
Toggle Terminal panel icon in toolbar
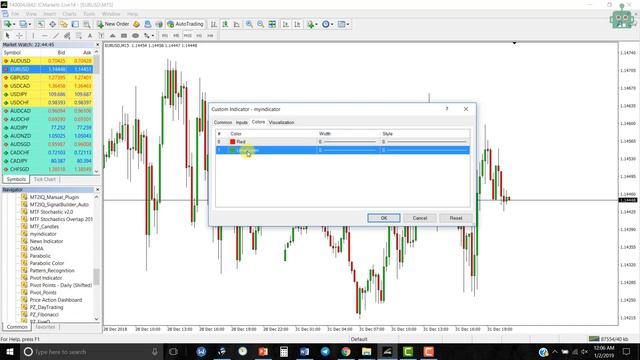pyautogui.click(x=75, y=24)
